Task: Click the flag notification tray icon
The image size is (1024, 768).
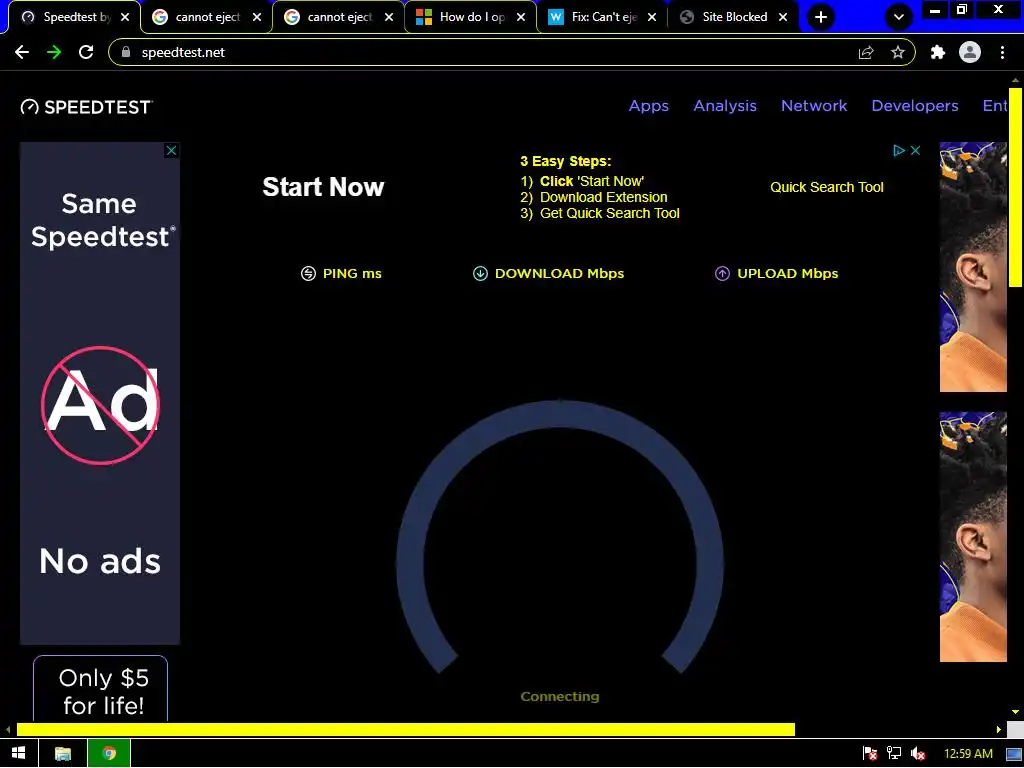Action: [x=870, y=754]
